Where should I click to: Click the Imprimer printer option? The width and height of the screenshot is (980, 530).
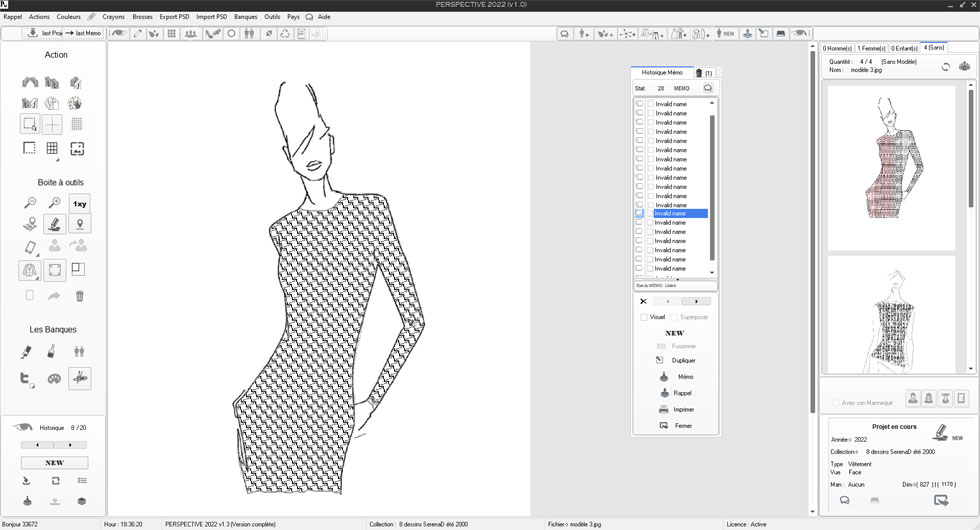pos(683,410)
